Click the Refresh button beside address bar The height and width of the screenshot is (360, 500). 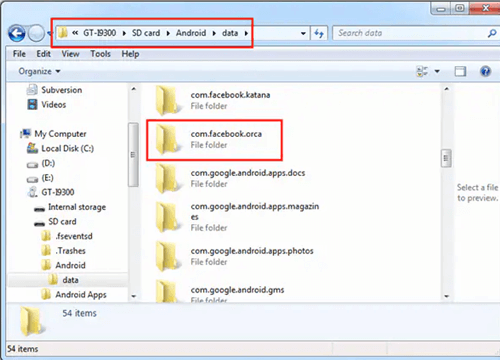[319, 33]
